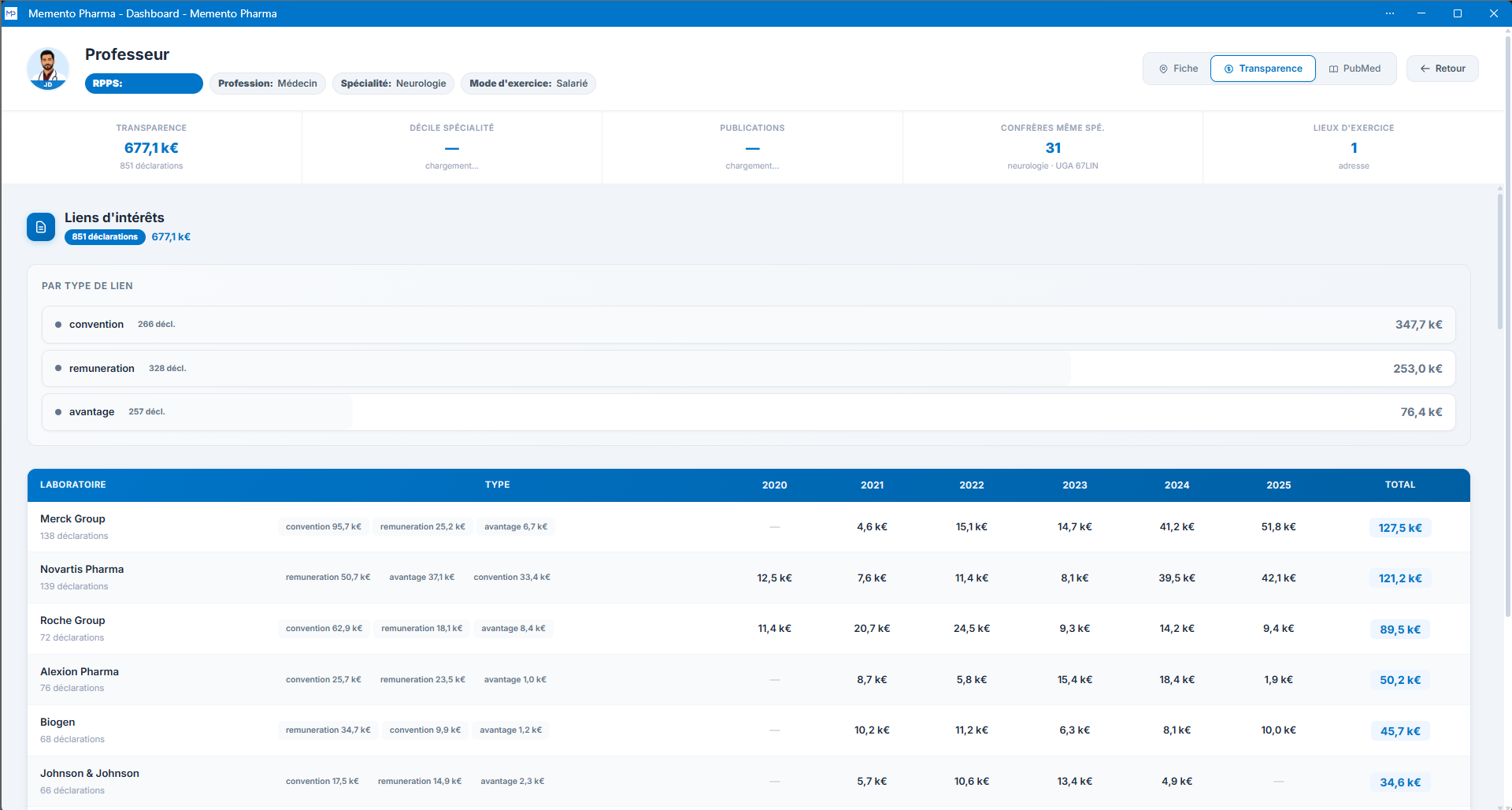Click the book icon on PubMed tab

point(1333,69)
